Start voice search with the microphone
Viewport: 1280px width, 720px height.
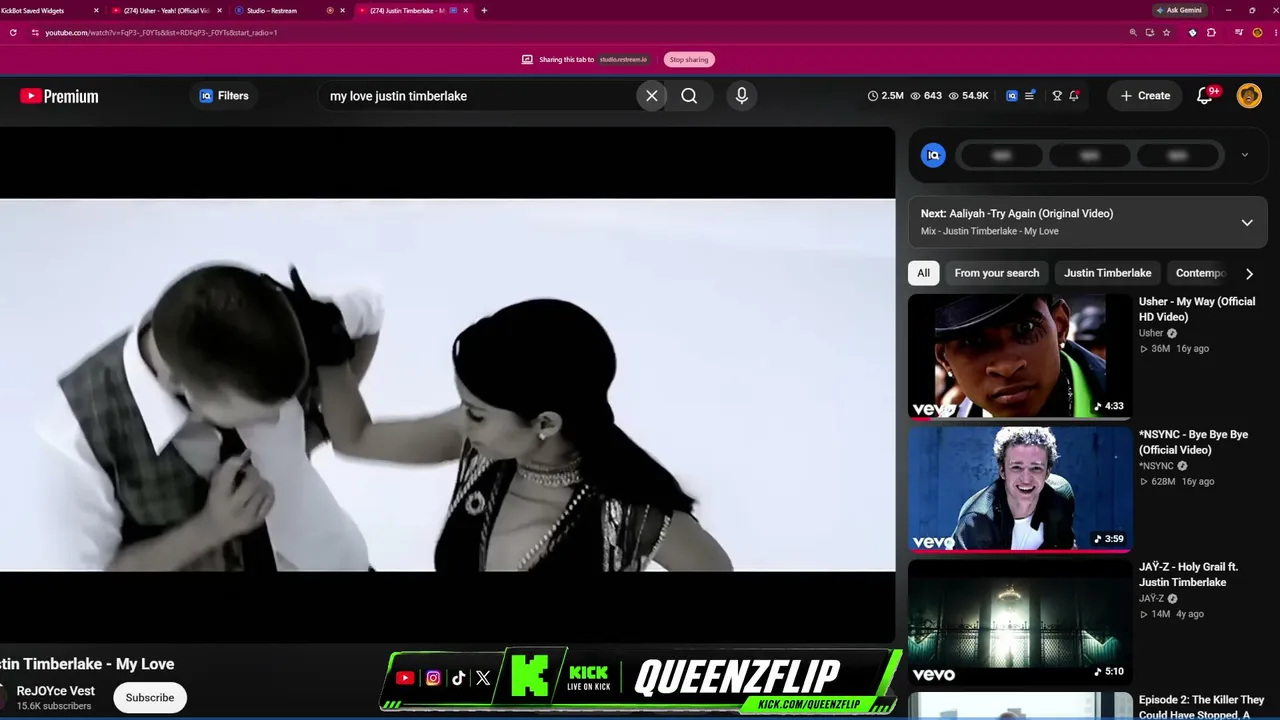click(x=741, y=96)
